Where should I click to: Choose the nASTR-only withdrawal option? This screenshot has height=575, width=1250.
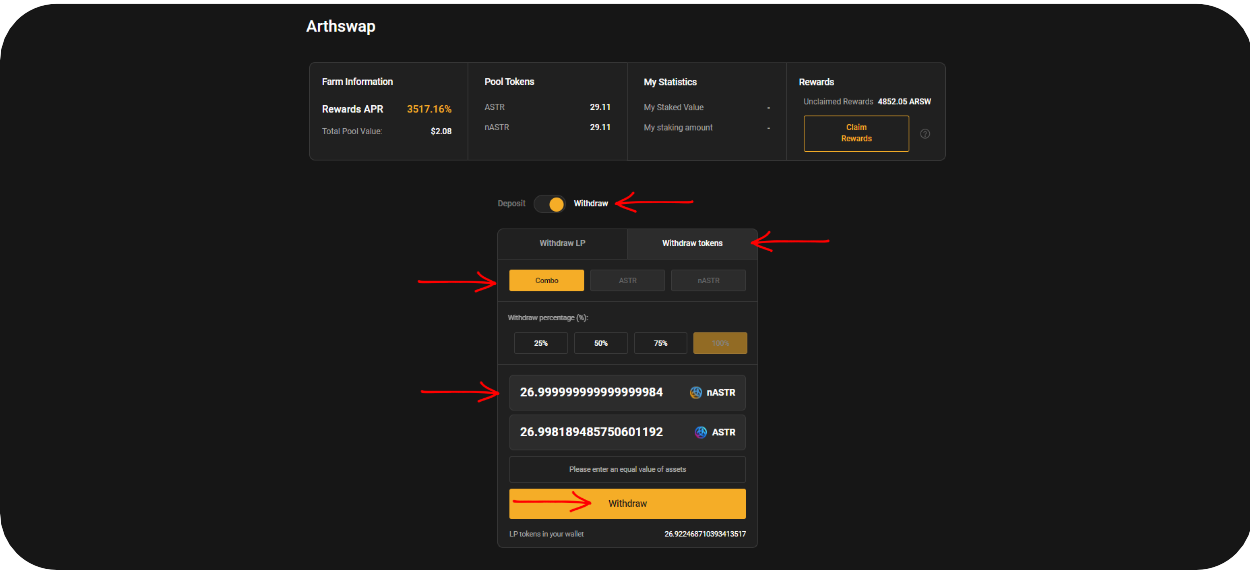[708, 281]
